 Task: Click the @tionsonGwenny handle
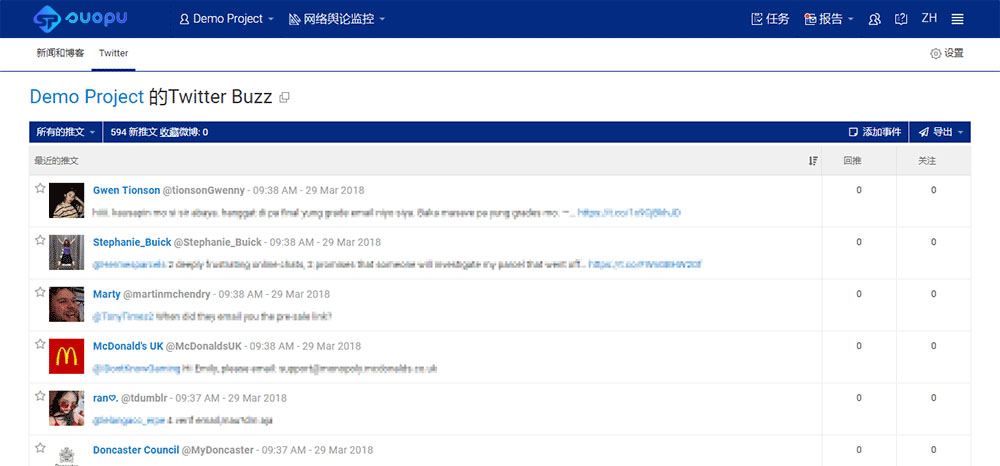[x=203, y=190]
